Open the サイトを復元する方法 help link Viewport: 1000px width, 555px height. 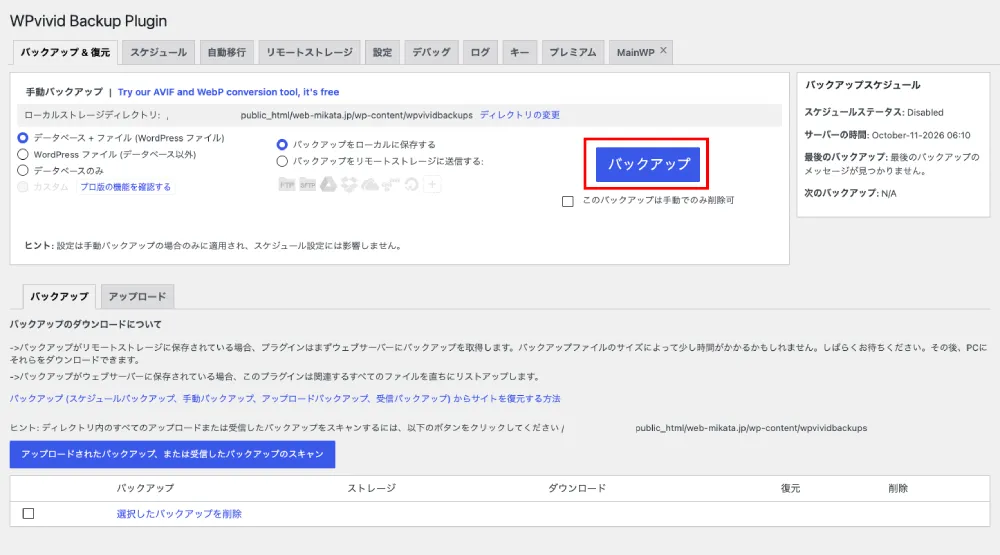285,399
